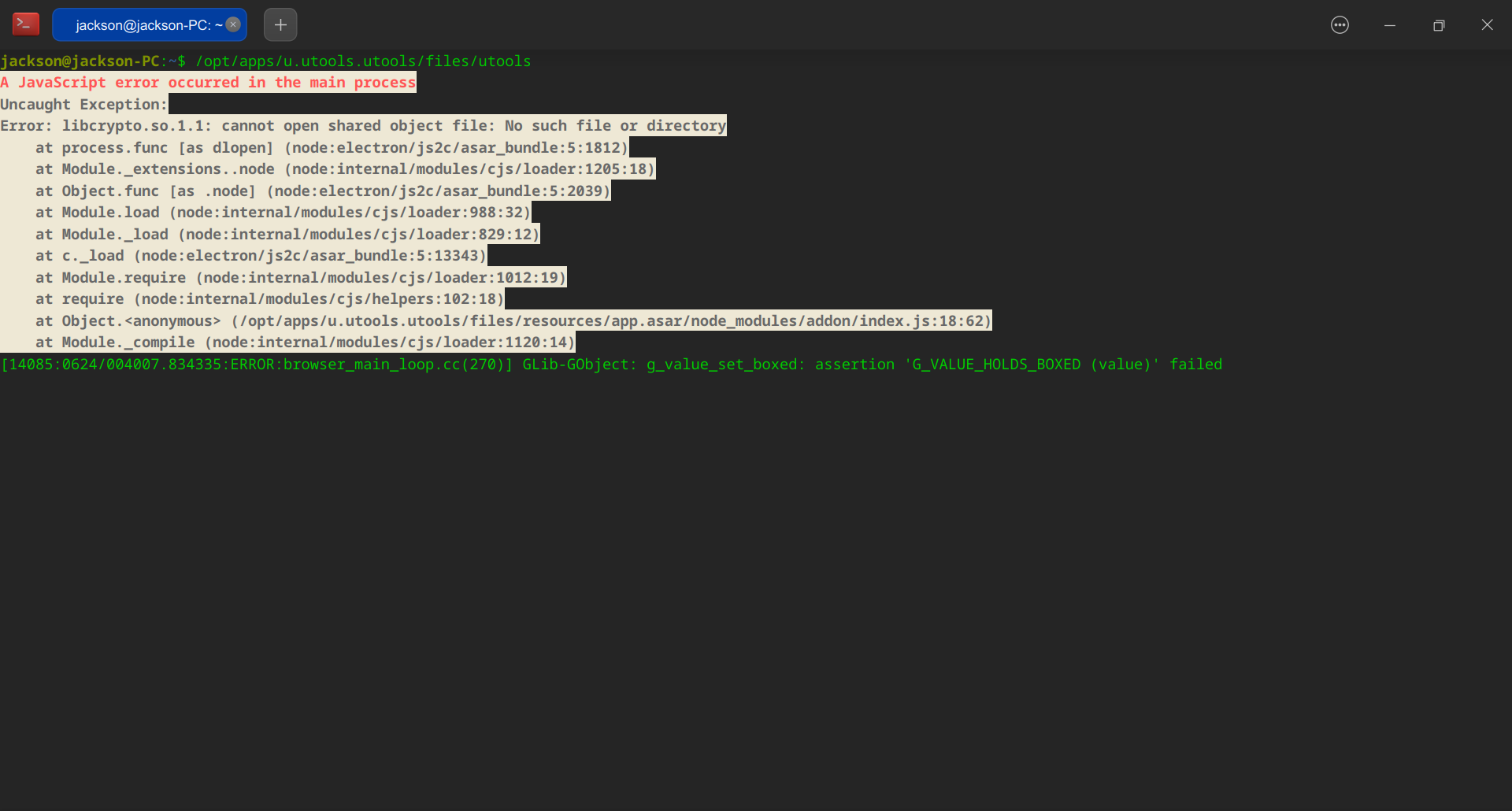
Task: Click the libcrypto.so.1.1 error line
Action: tap(363, 126)
